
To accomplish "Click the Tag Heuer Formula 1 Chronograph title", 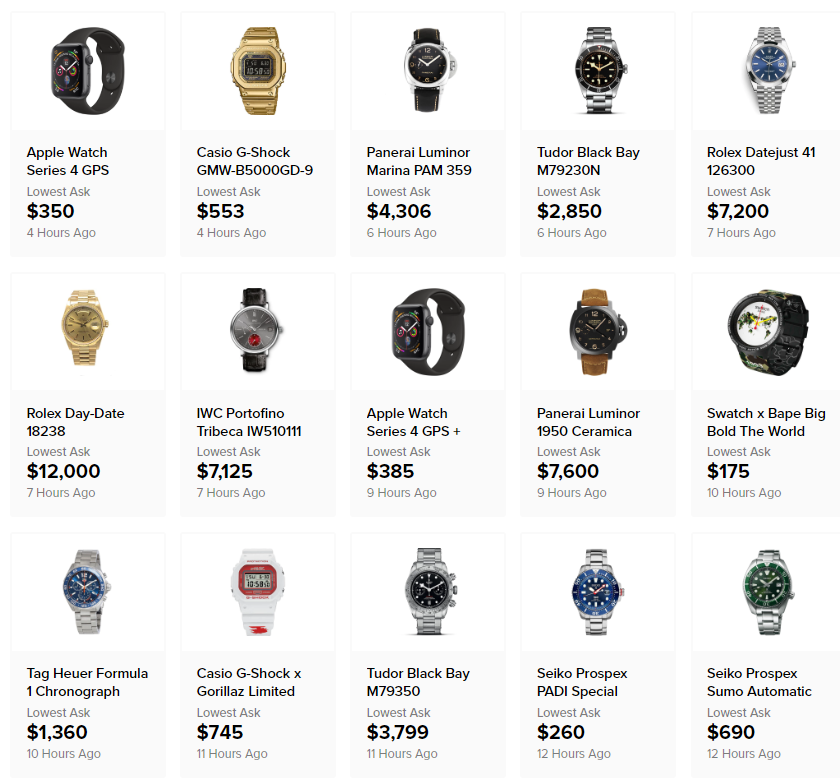I will pos(87,682).
